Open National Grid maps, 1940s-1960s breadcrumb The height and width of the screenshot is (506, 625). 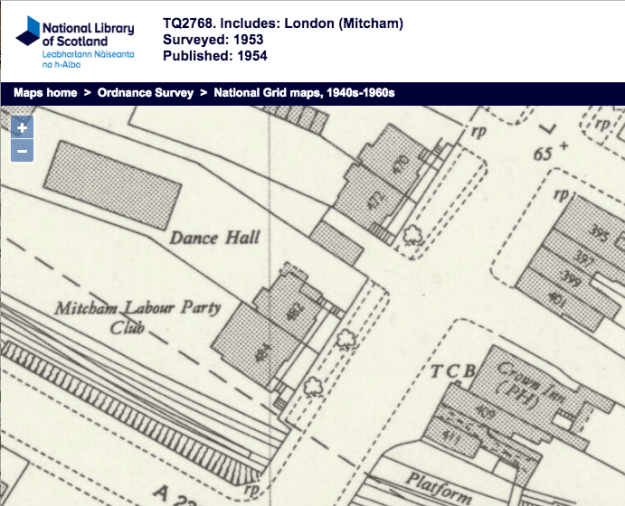[x=304, y=93]
